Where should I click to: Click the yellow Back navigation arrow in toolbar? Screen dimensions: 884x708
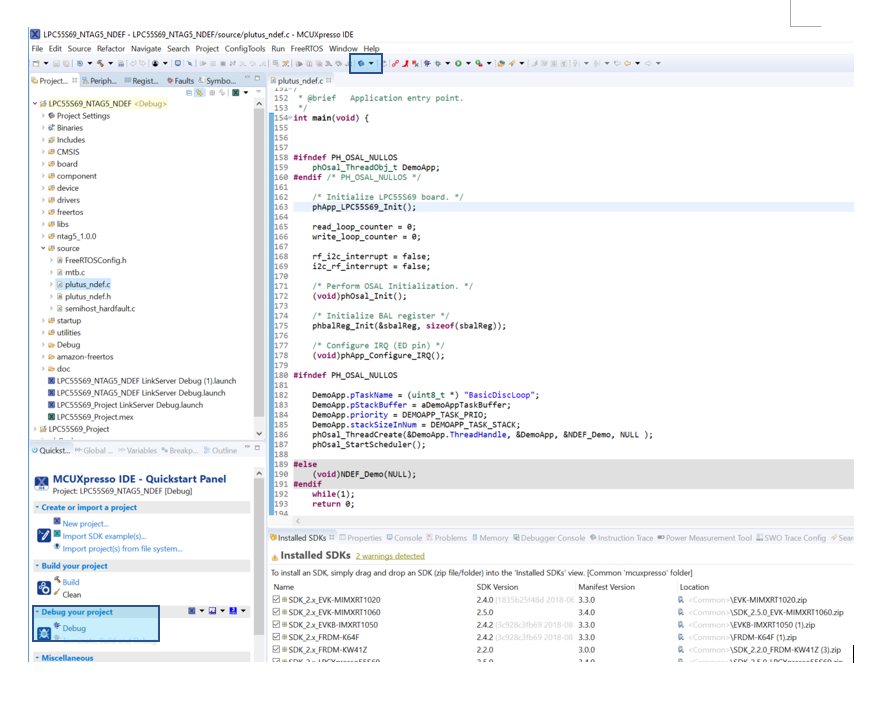coord(629,64)
